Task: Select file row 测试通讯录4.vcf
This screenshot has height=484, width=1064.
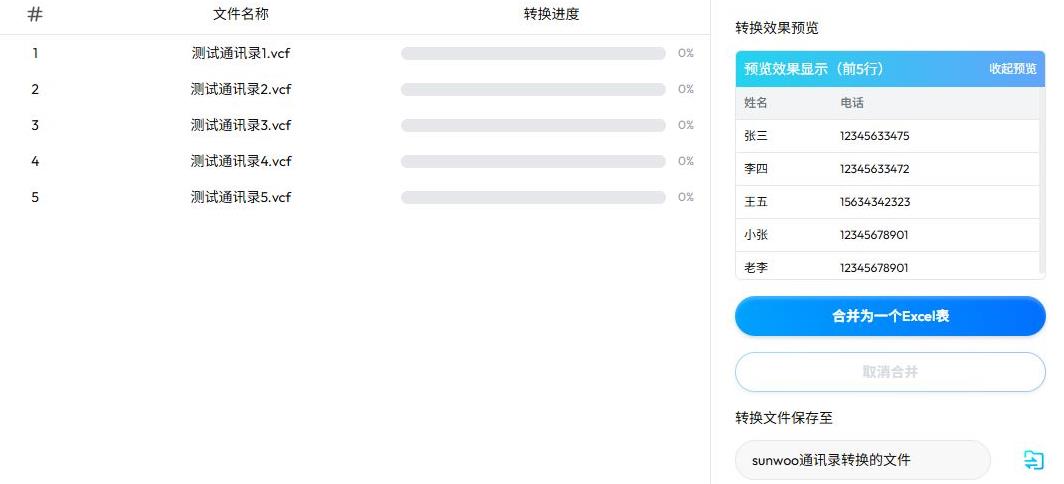Action: pos(241,161)
